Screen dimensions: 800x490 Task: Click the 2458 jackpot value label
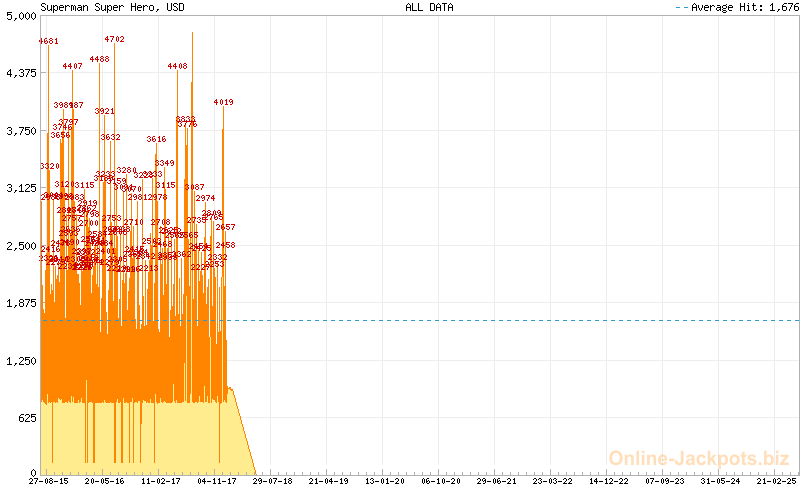pyautogui.click(x=226, y=246)
